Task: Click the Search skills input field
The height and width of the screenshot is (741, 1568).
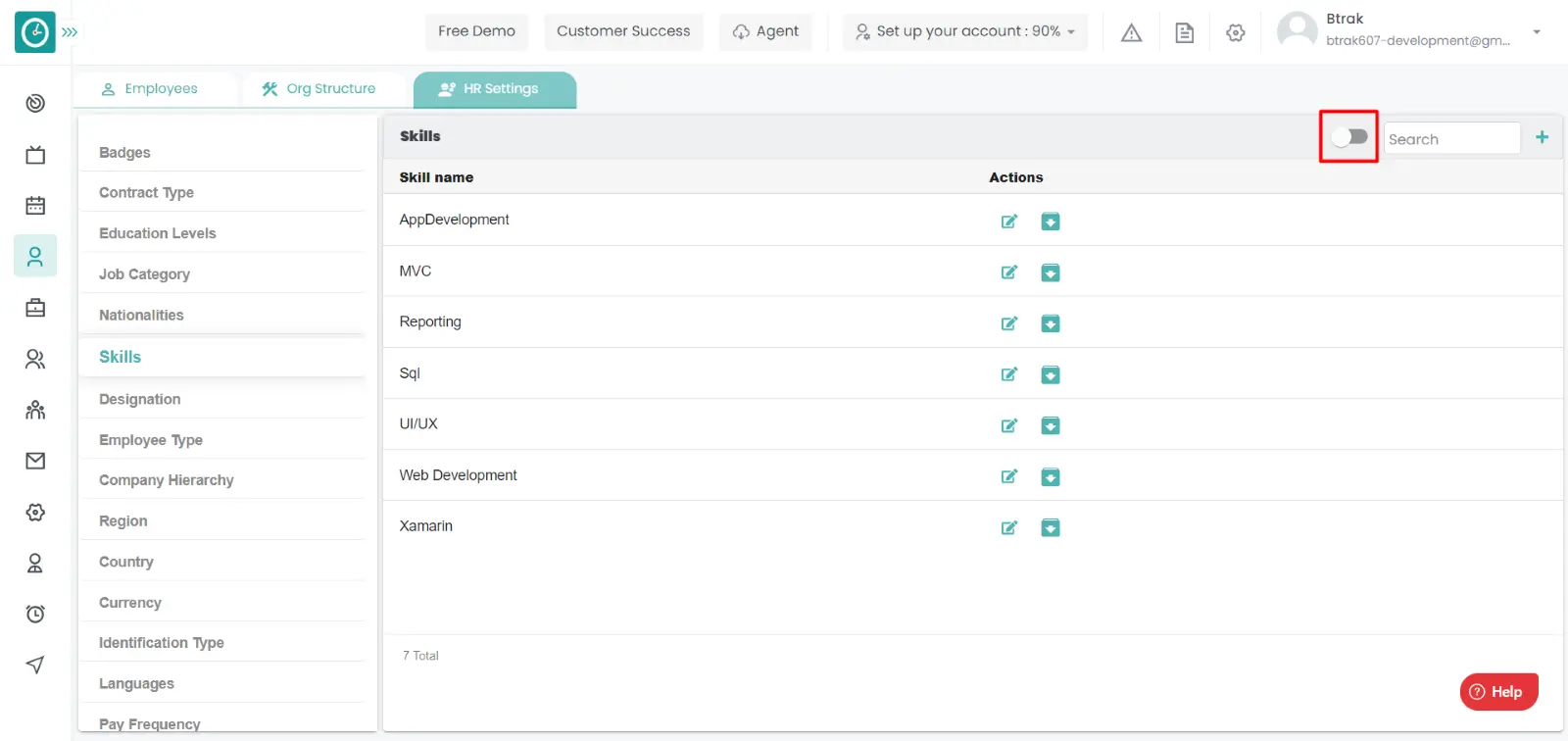Action: click(1451, 138)
